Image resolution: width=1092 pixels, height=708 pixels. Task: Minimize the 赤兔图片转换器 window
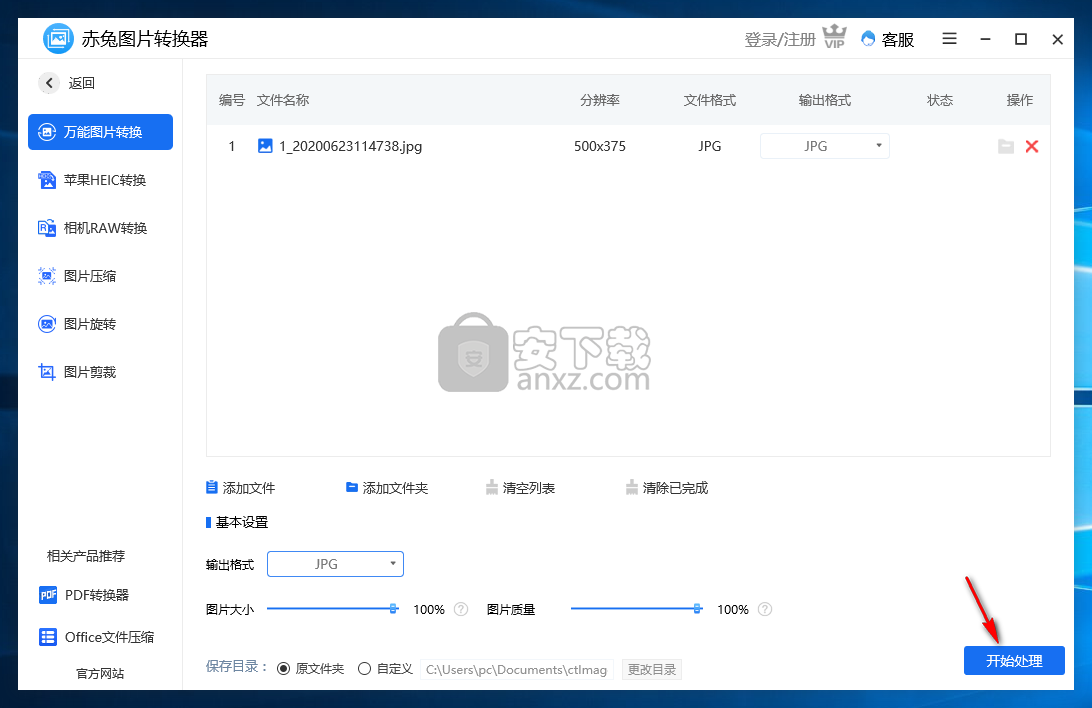985,40
